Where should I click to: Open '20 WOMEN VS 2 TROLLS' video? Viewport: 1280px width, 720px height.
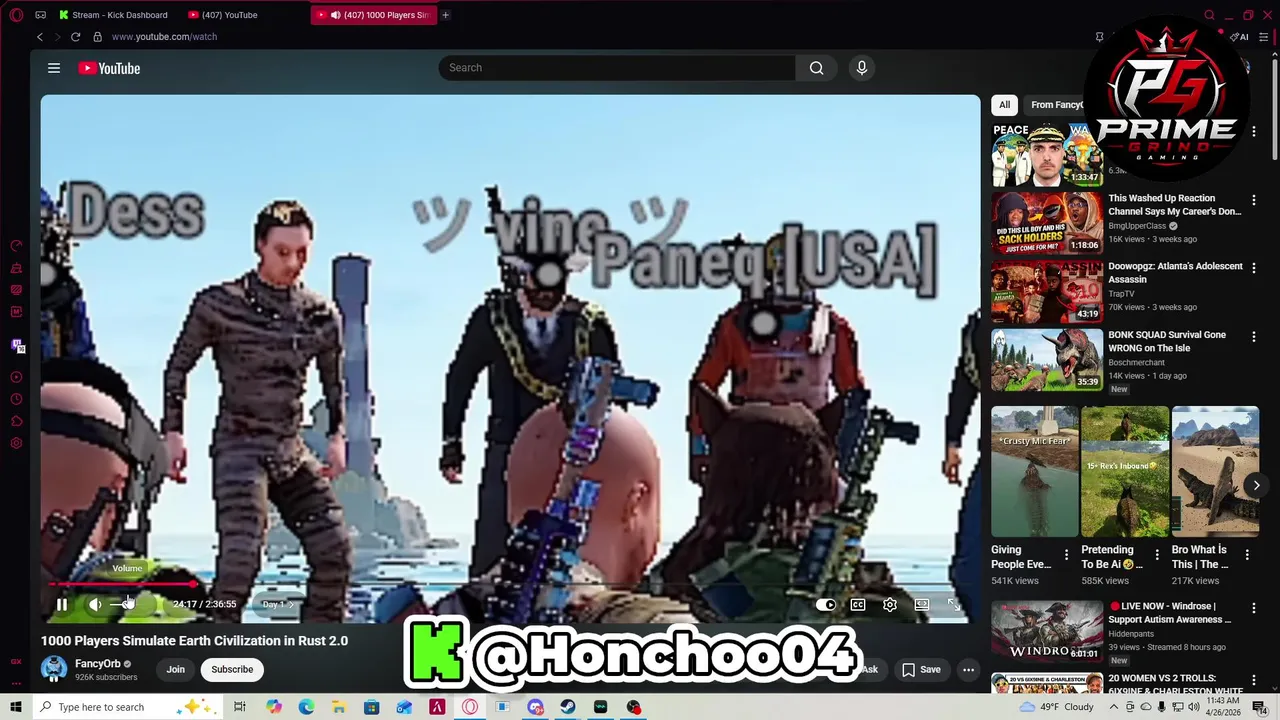[x=1175, y=685]
